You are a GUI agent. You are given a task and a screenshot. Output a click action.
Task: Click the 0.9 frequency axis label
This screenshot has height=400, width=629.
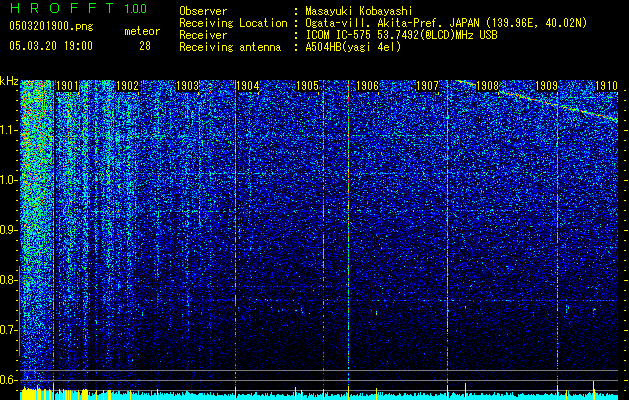9,230
